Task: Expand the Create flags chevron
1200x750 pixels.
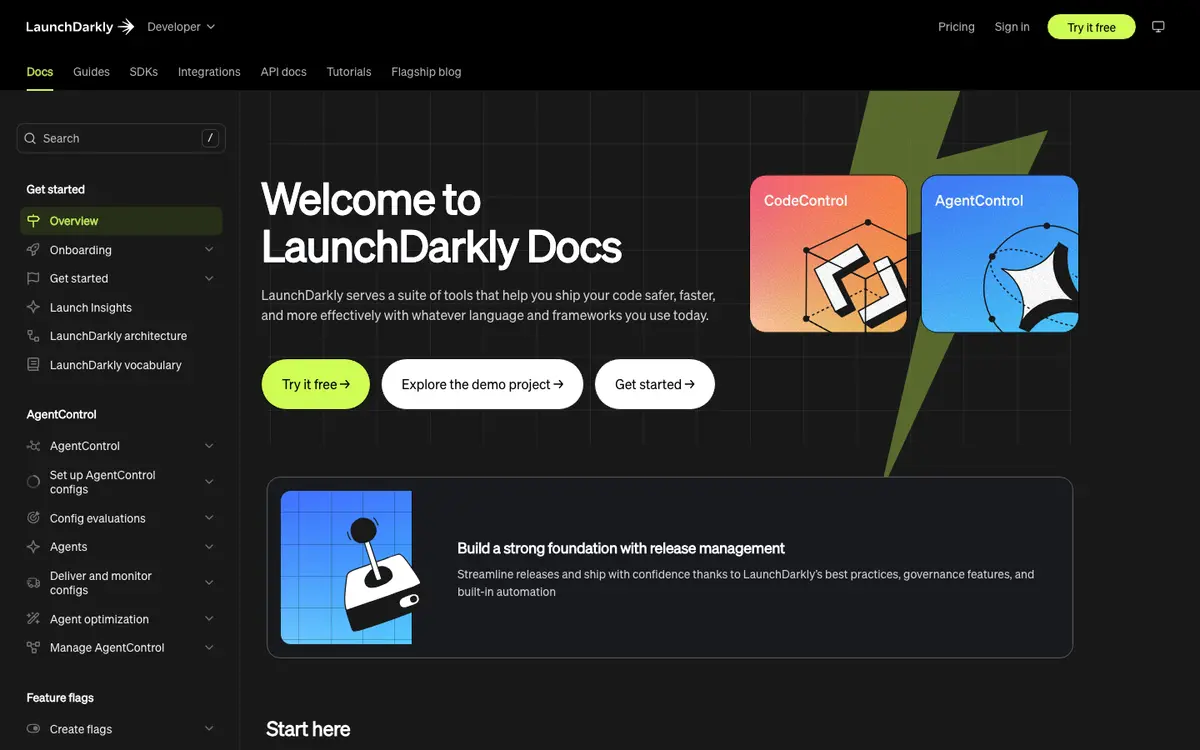Action: [209, 729]
